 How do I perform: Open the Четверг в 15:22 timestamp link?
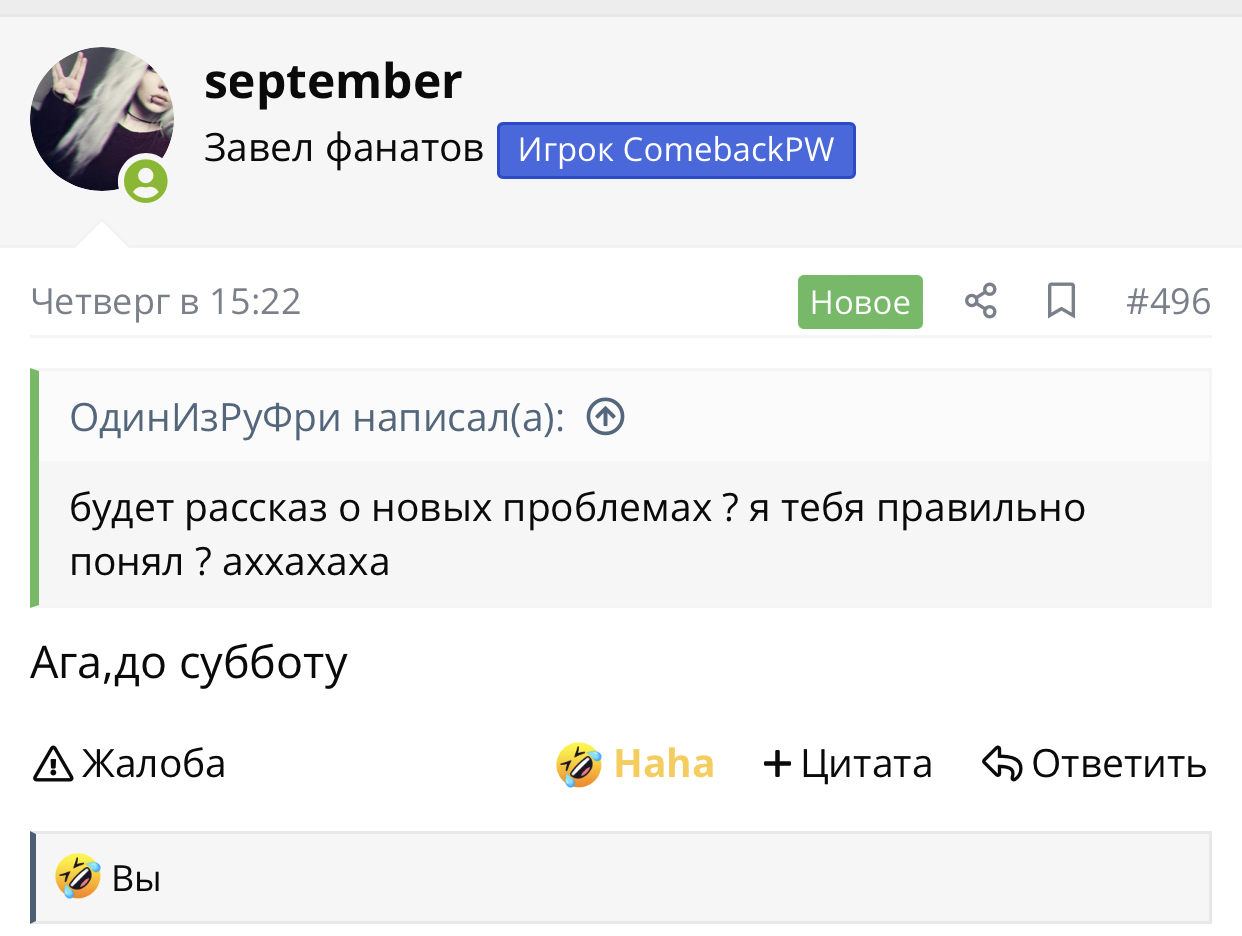coord(166,301)
